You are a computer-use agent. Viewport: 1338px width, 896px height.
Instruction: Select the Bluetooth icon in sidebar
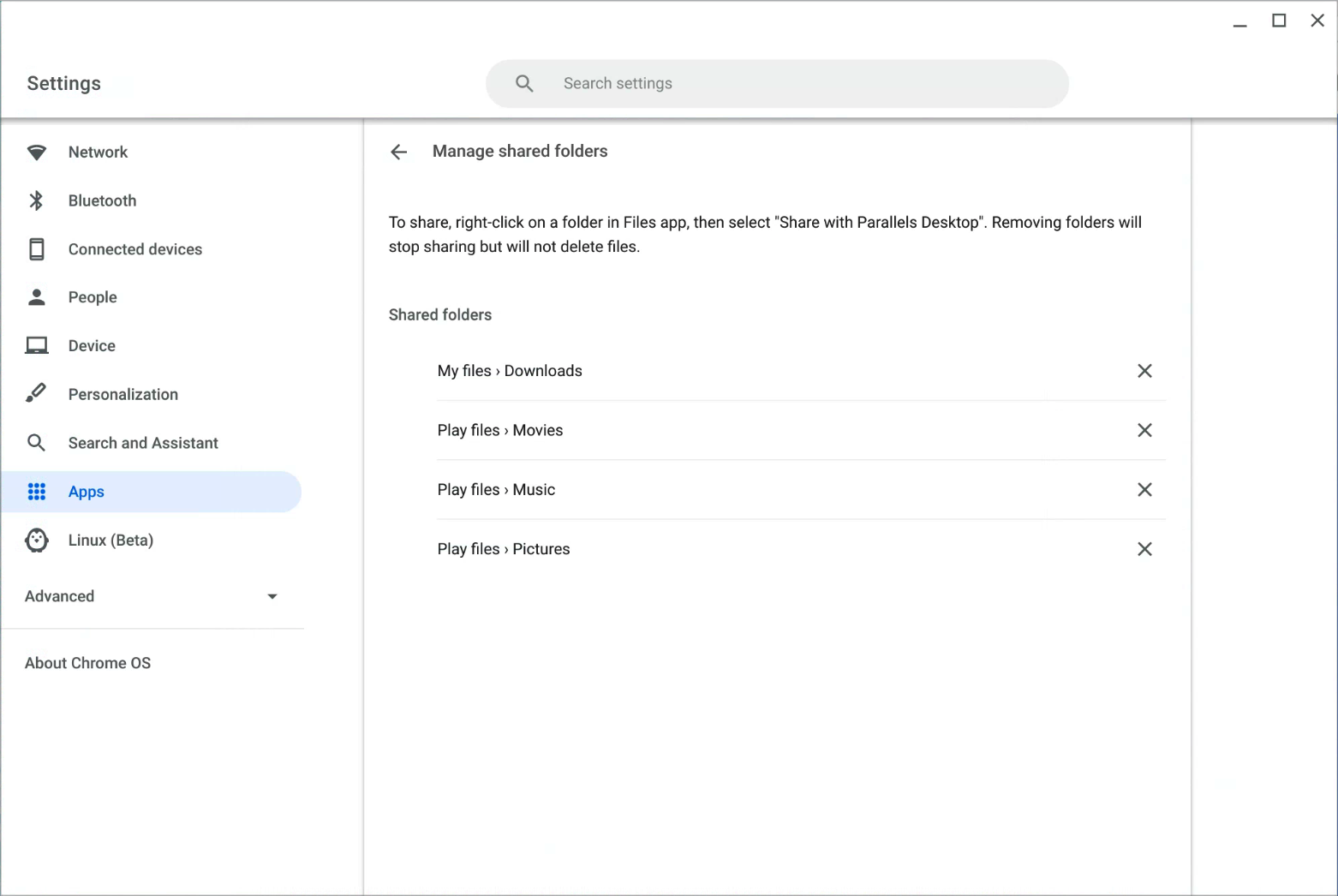tap(37, 200)
